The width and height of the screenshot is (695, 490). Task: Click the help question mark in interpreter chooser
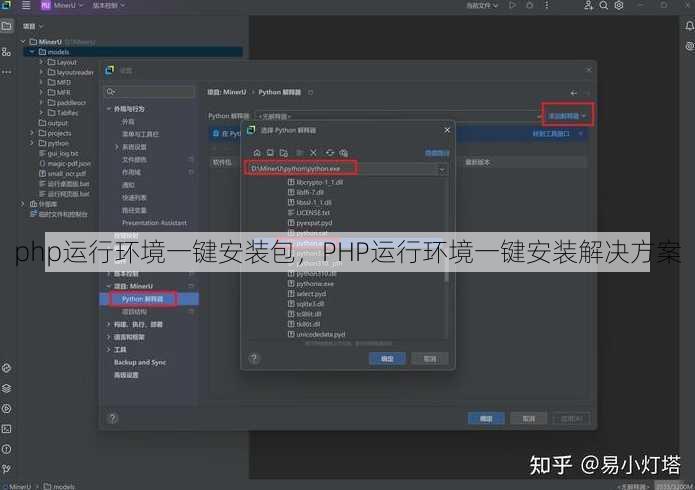tap(254, 358)
